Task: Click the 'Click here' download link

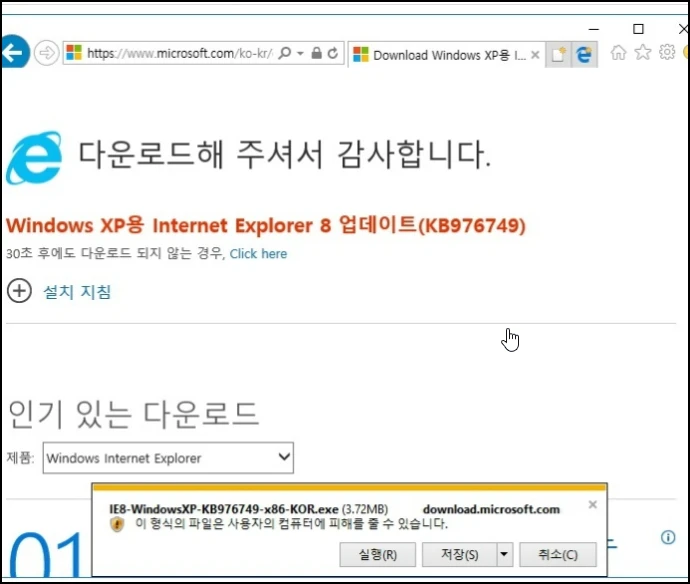Action: click(x=258, y=254)
